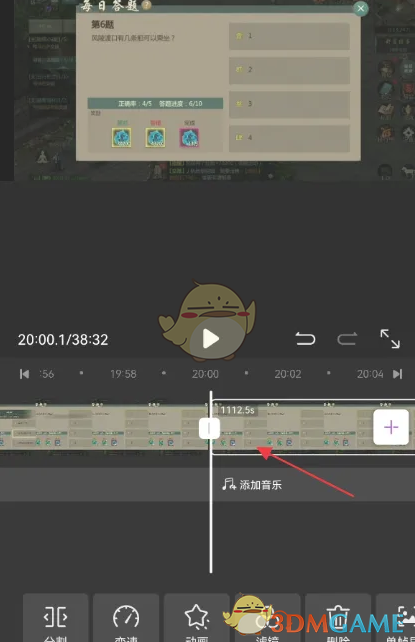Tap 添加音乐 to add music
Screen dimensions: 415x642
tap(252, 485)
